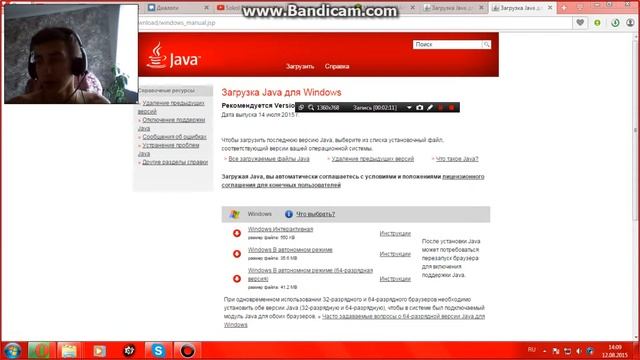Click the download arrow for Windows В автономном режиме
This screenshot has height=360, width=640.
(237, 254)
